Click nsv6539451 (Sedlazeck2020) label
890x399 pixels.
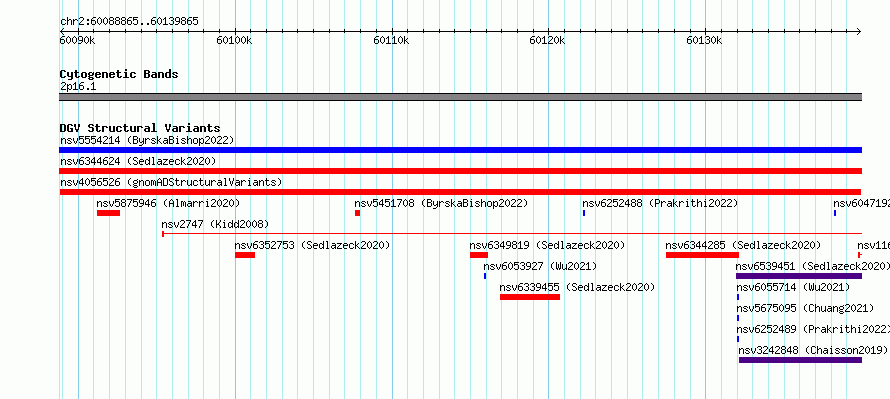[x=813, y=266]
